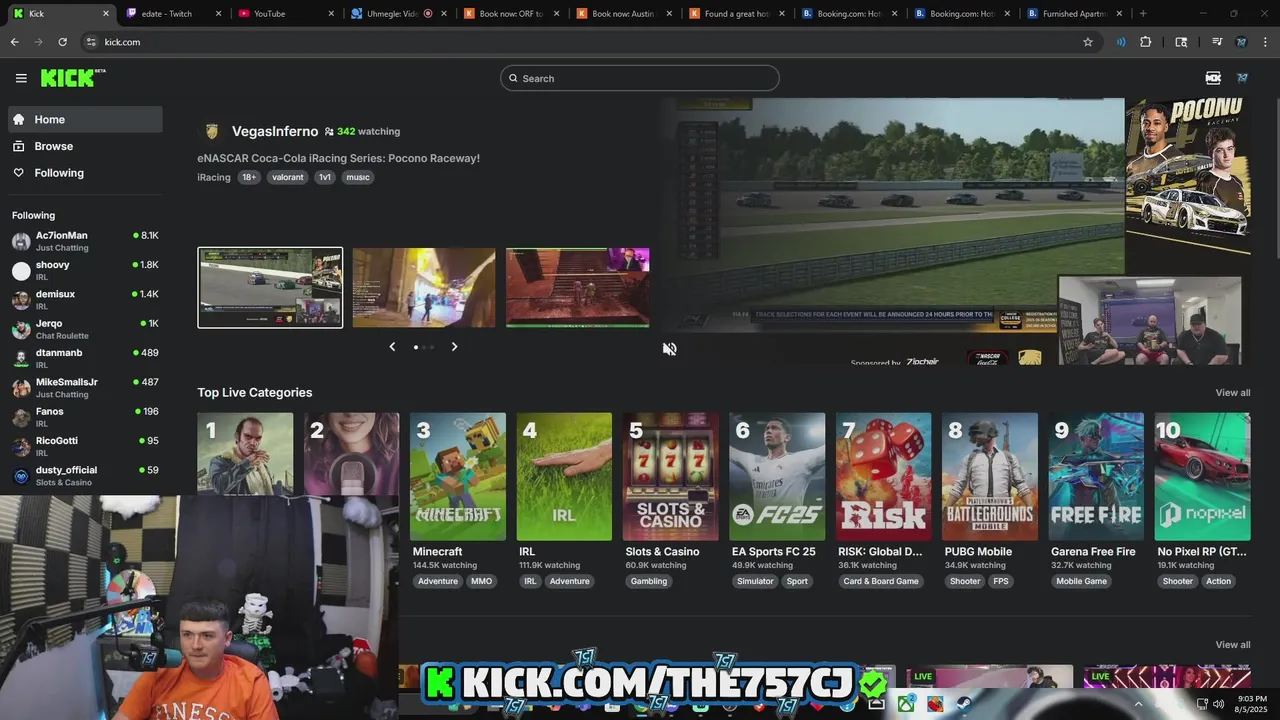Switch to the edate - Twitch tab
Screen dimensions: 1280x720
[173, 14]
